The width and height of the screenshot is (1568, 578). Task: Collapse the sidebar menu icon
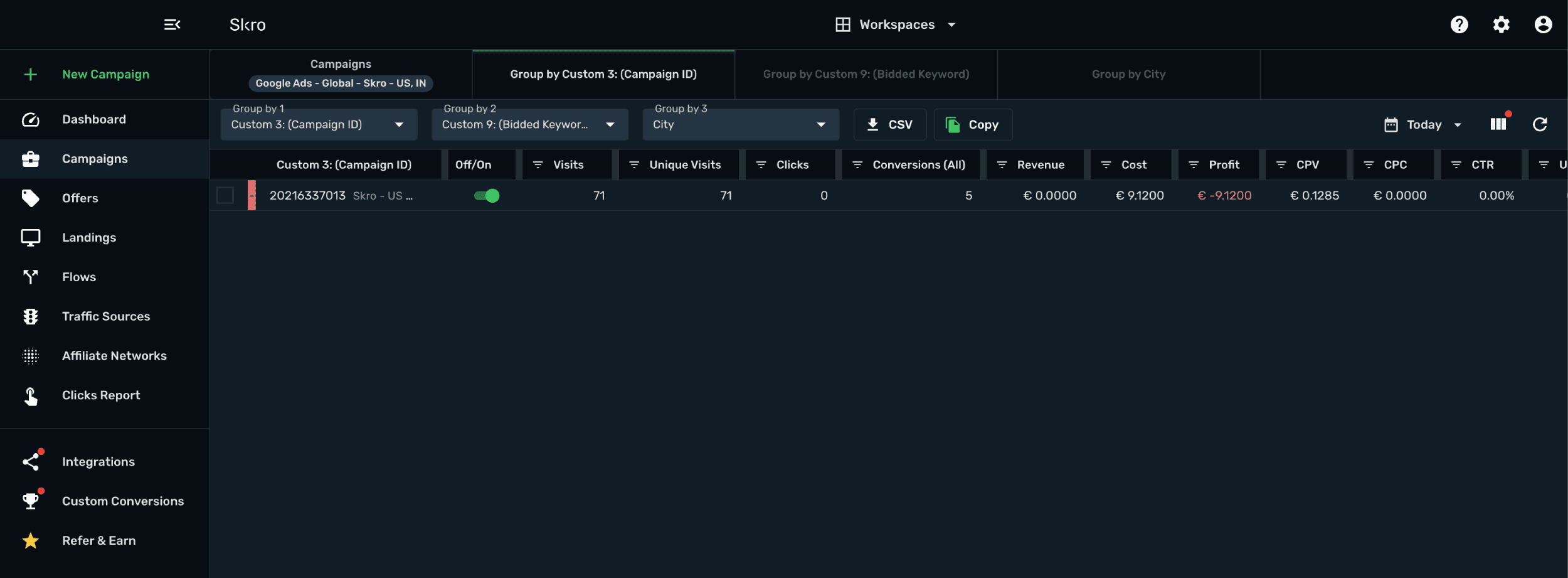172,24
